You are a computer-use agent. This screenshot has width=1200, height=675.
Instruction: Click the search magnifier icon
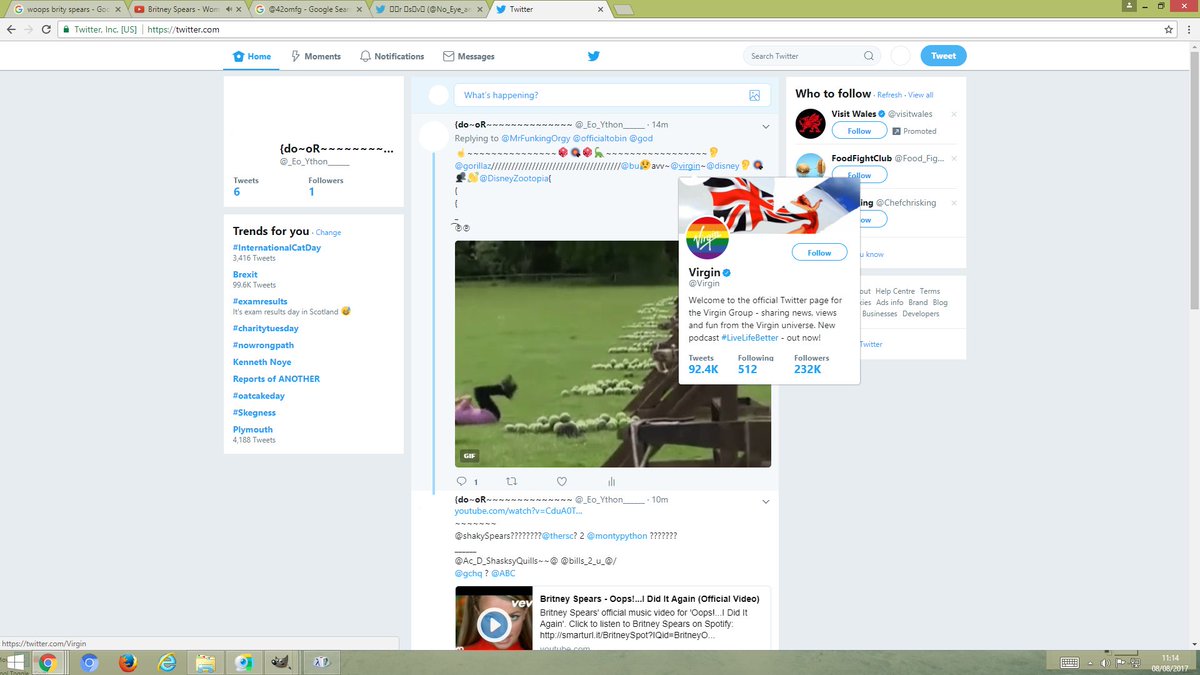tap(868, 56)
